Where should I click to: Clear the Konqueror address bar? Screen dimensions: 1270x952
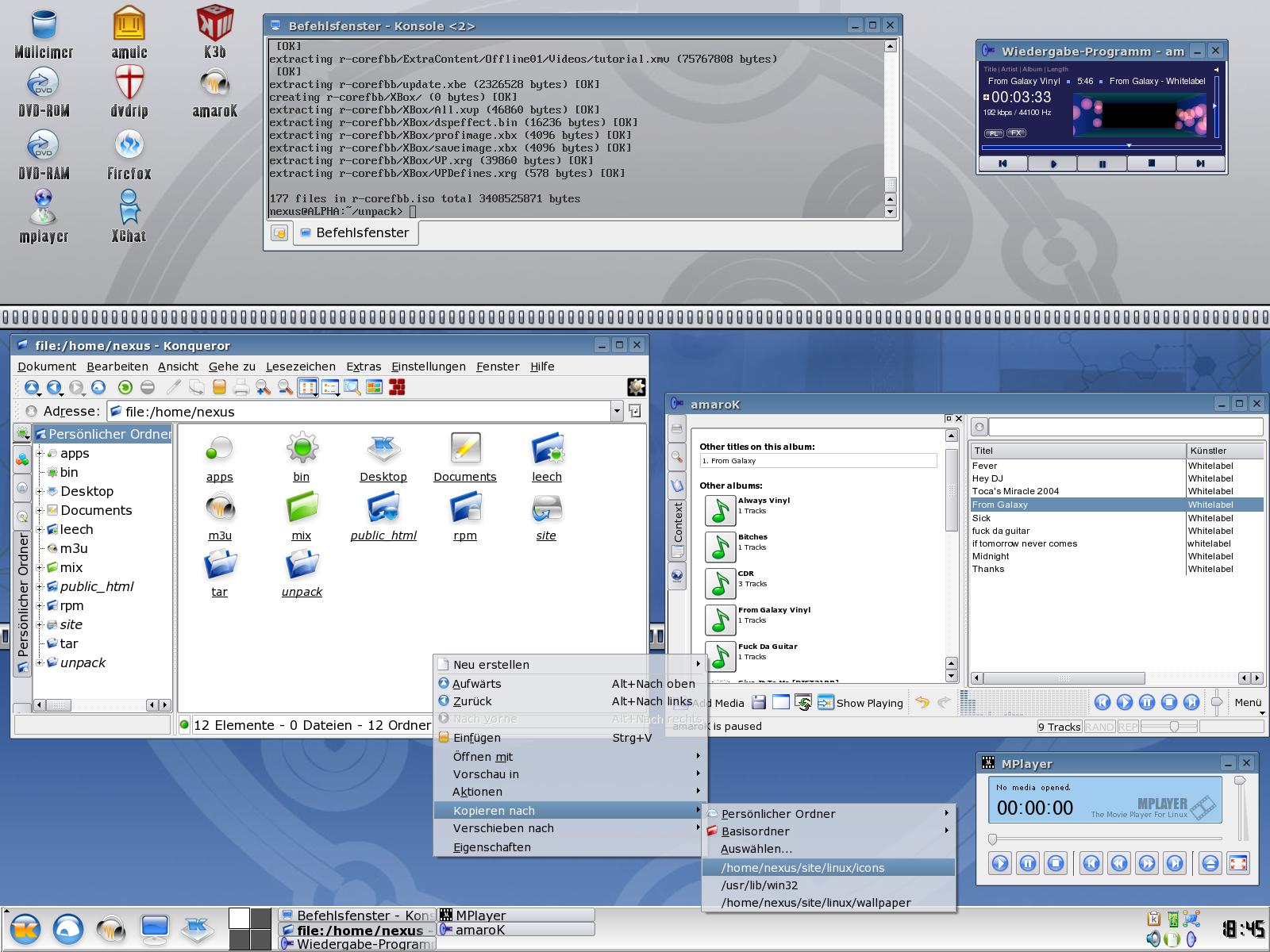click(31, 411)
